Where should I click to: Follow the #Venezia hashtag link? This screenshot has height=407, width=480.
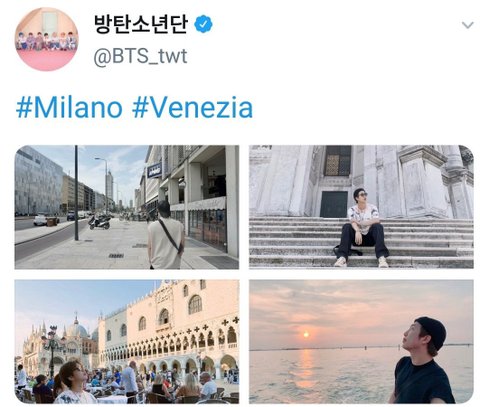(192, 108)
